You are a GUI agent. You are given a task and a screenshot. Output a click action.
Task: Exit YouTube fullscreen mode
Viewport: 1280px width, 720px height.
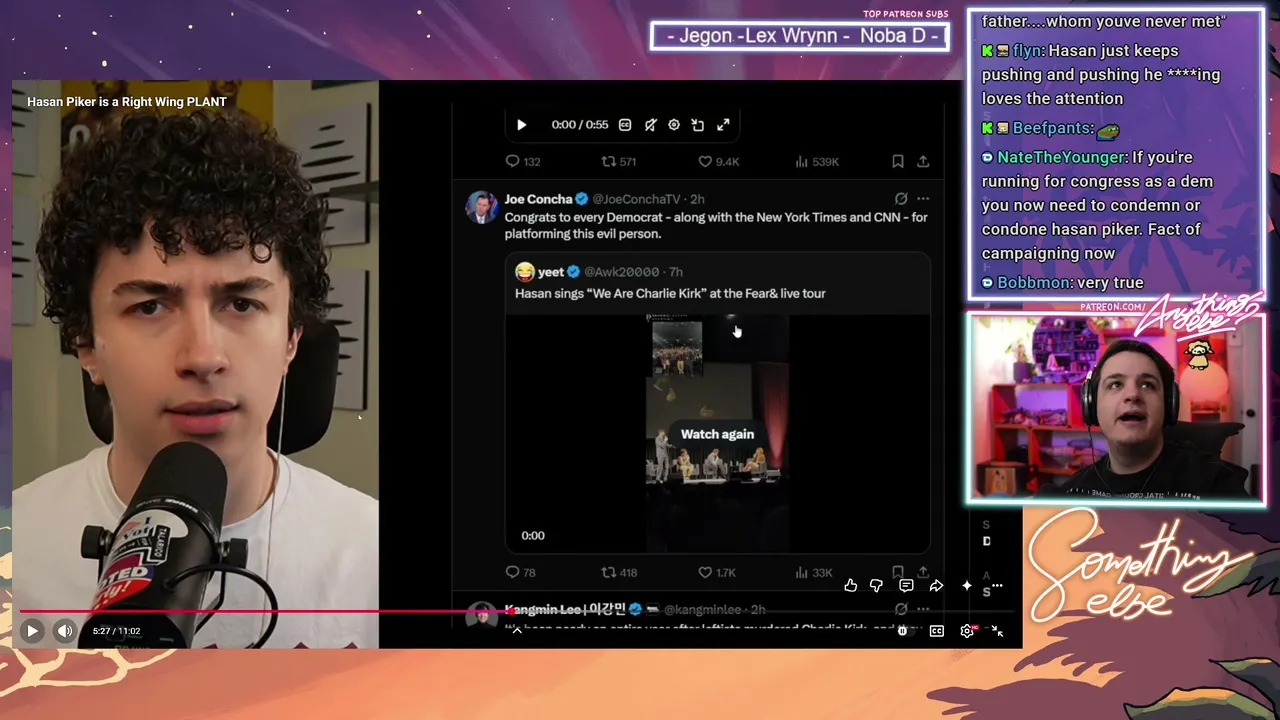[997, 631]
